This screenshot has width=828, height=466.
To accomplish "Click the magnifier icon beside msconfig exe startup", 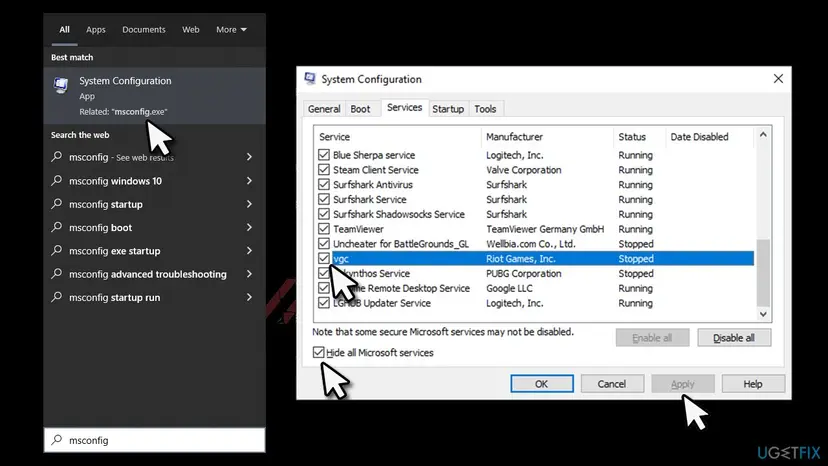I will click(x=57, y=250).
